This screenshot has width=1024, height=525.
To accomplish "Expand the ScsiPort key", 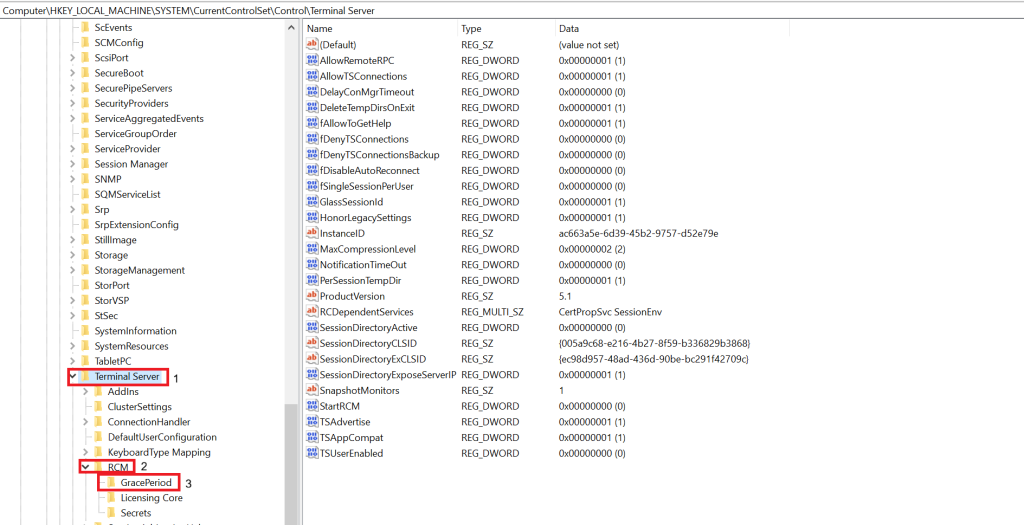I will (x=72, y=57).
